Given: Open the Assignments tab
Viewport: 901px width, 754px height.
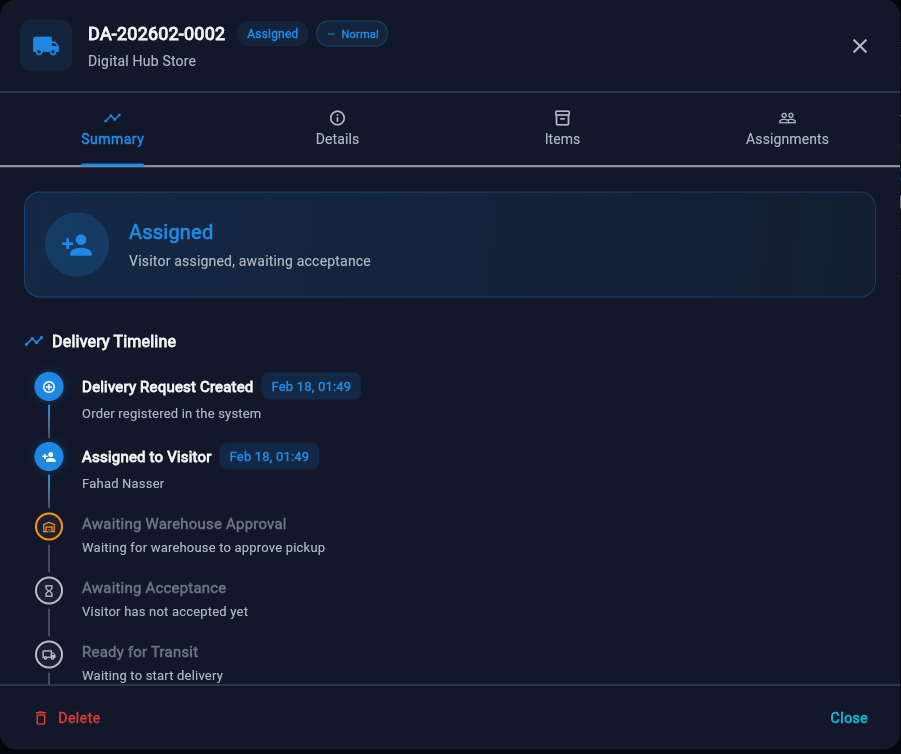Looking at the screenshot, I should click(787, 129).
